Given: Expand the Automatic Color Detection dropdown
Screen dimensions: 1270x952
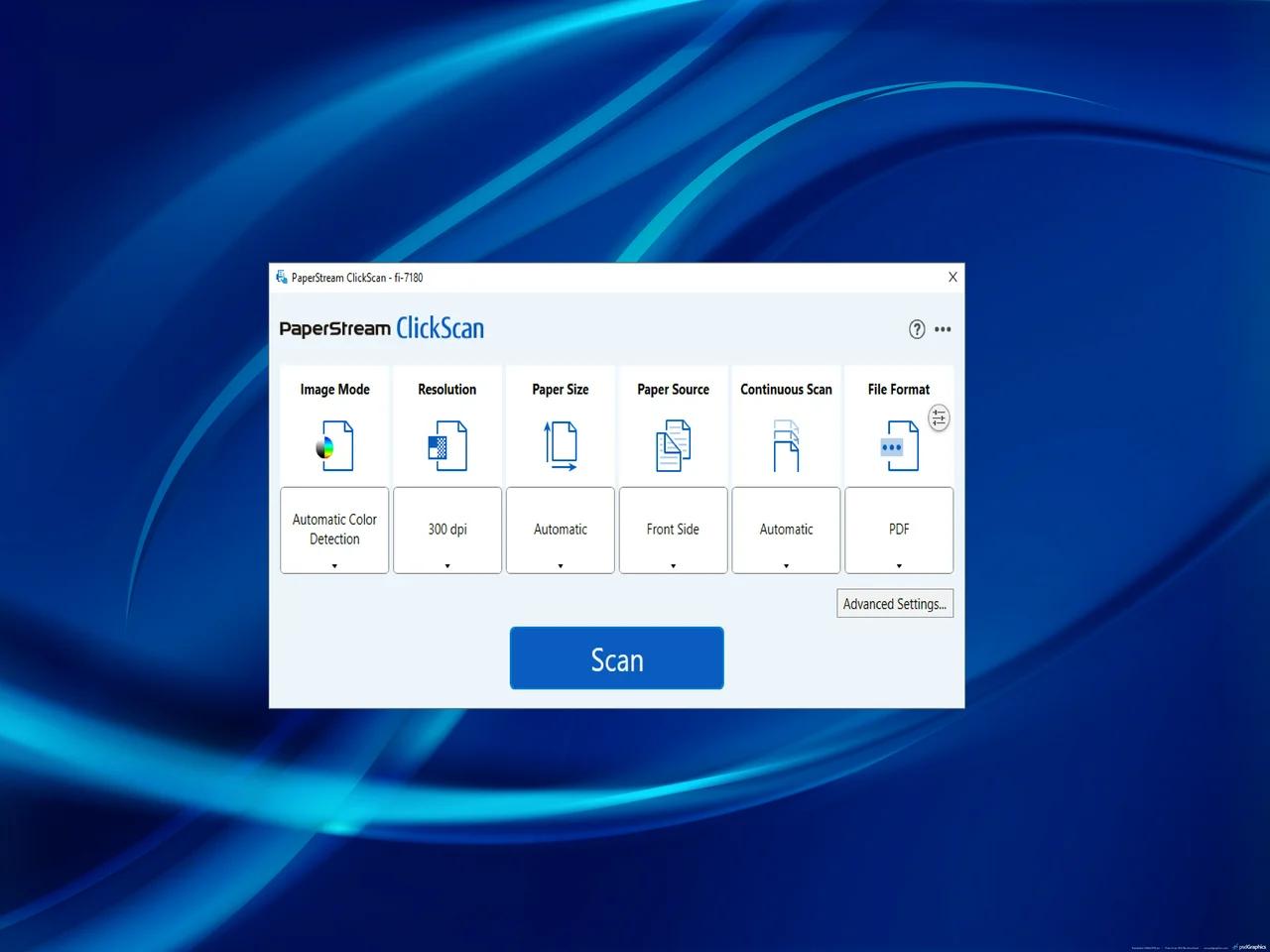Looking at the screenshot, I should (x=334, y=531).
